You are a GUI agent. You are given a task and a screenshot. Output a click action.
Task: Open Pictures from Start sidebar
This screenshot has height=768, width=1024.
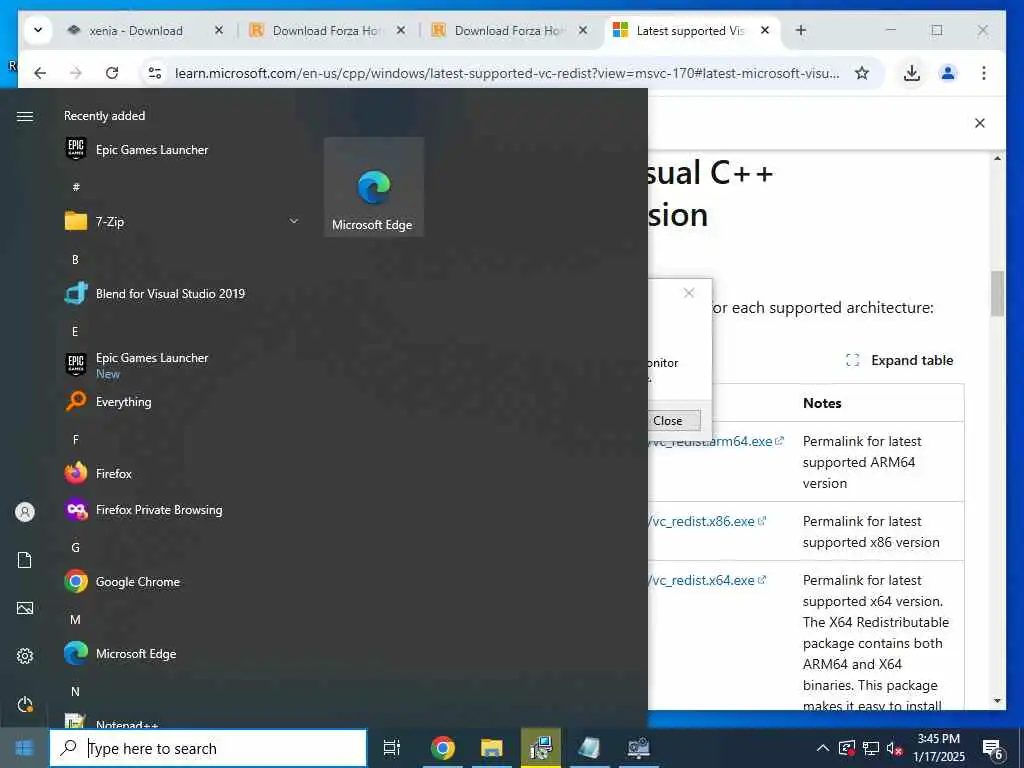(25, 608)
